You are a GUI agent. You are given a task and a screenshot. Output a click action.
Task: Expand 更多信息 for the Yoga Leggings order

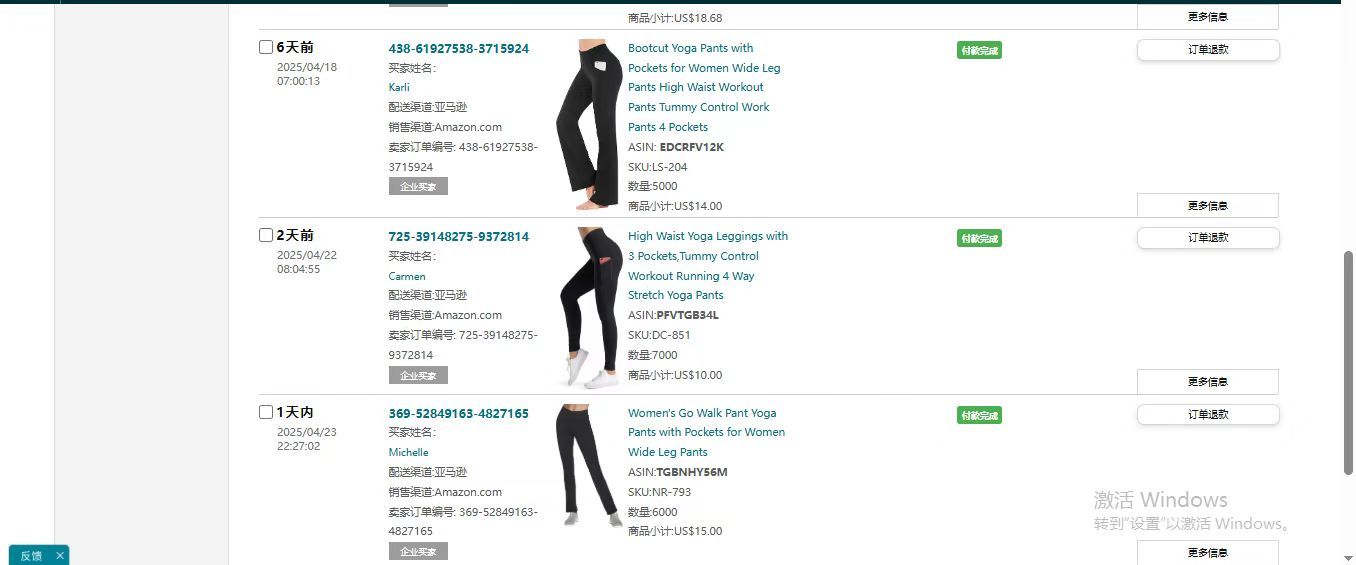pyautogui.click(x=1208, y=381)
